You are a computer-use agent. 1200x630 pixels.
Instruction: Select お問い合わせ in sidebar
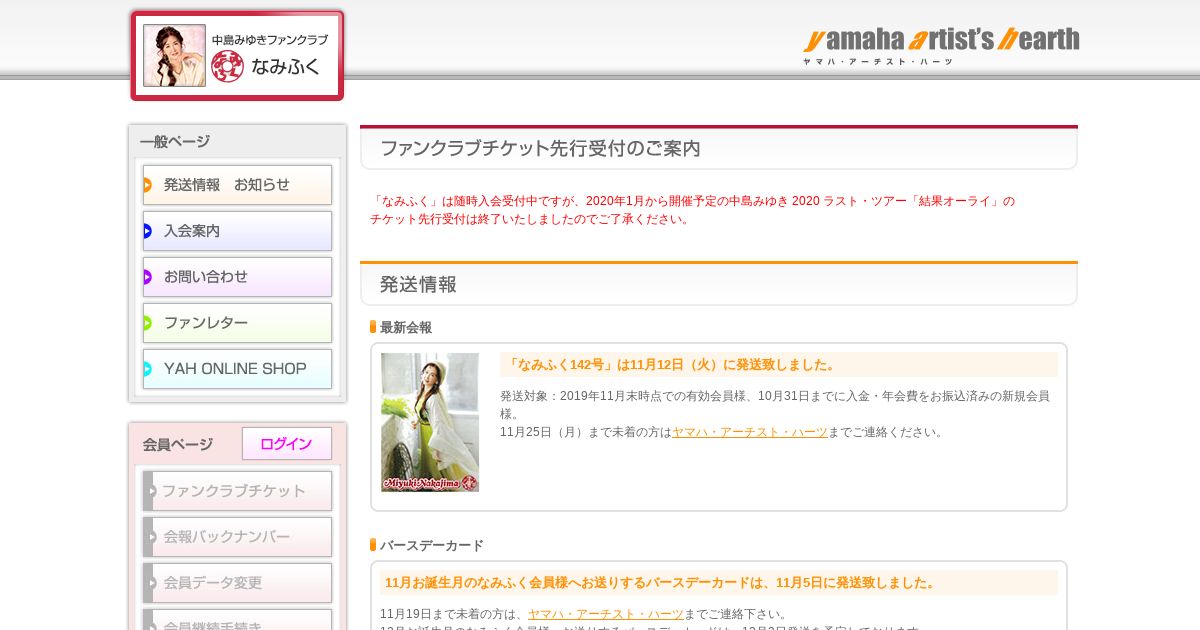click(237, 277)
